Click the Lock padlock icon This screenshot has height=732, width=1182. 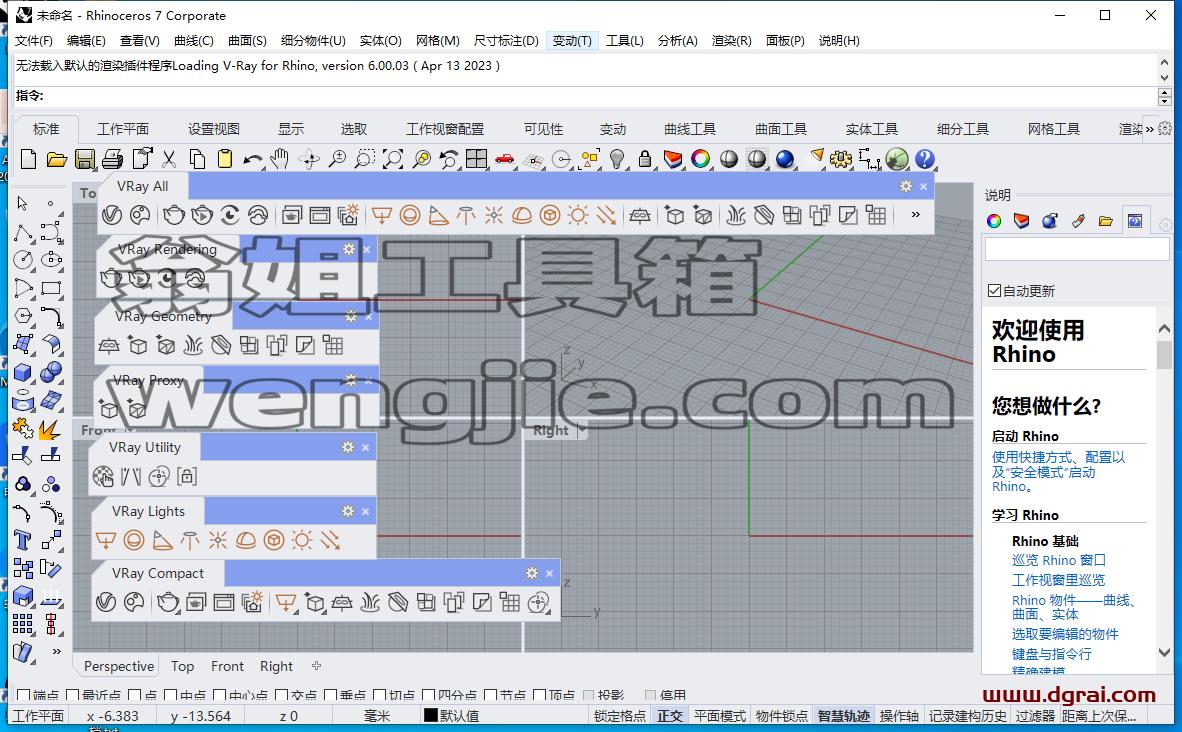[x=645, y=159]
